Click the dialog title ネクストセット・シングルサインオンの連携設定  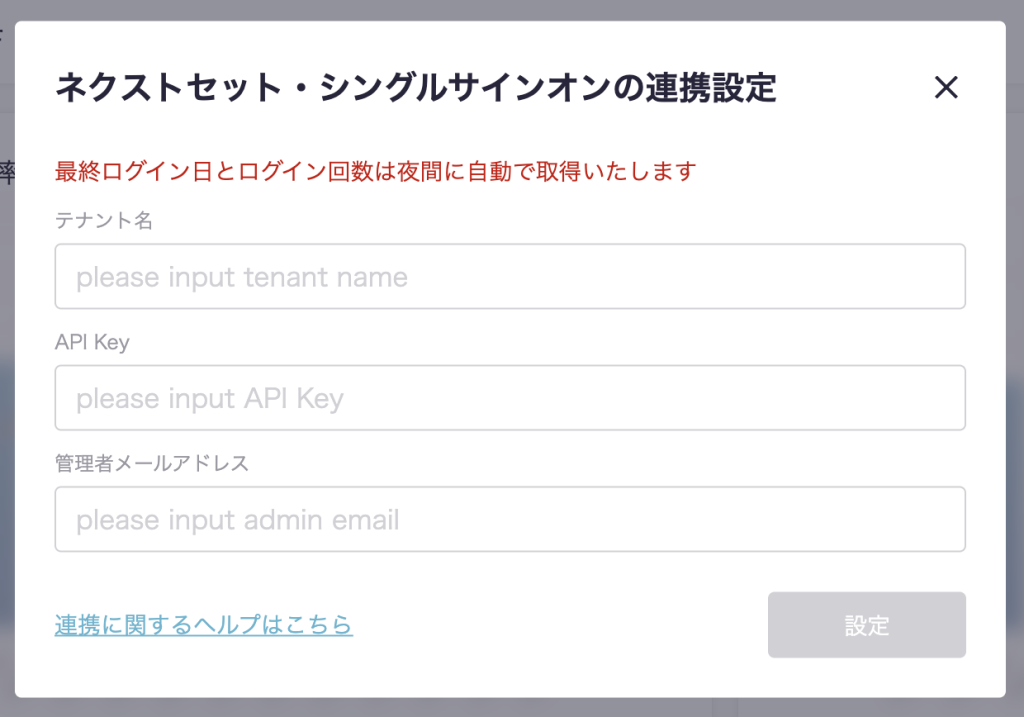coord(416,88)
